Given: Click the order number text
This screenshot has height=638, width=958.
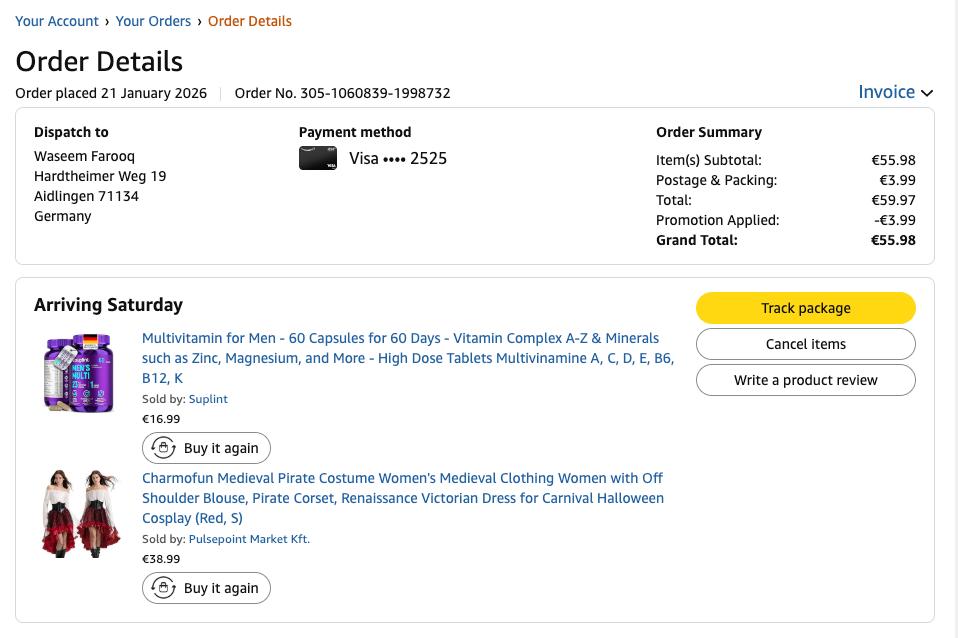Looking at the screenshot, I should pos(342,93).
